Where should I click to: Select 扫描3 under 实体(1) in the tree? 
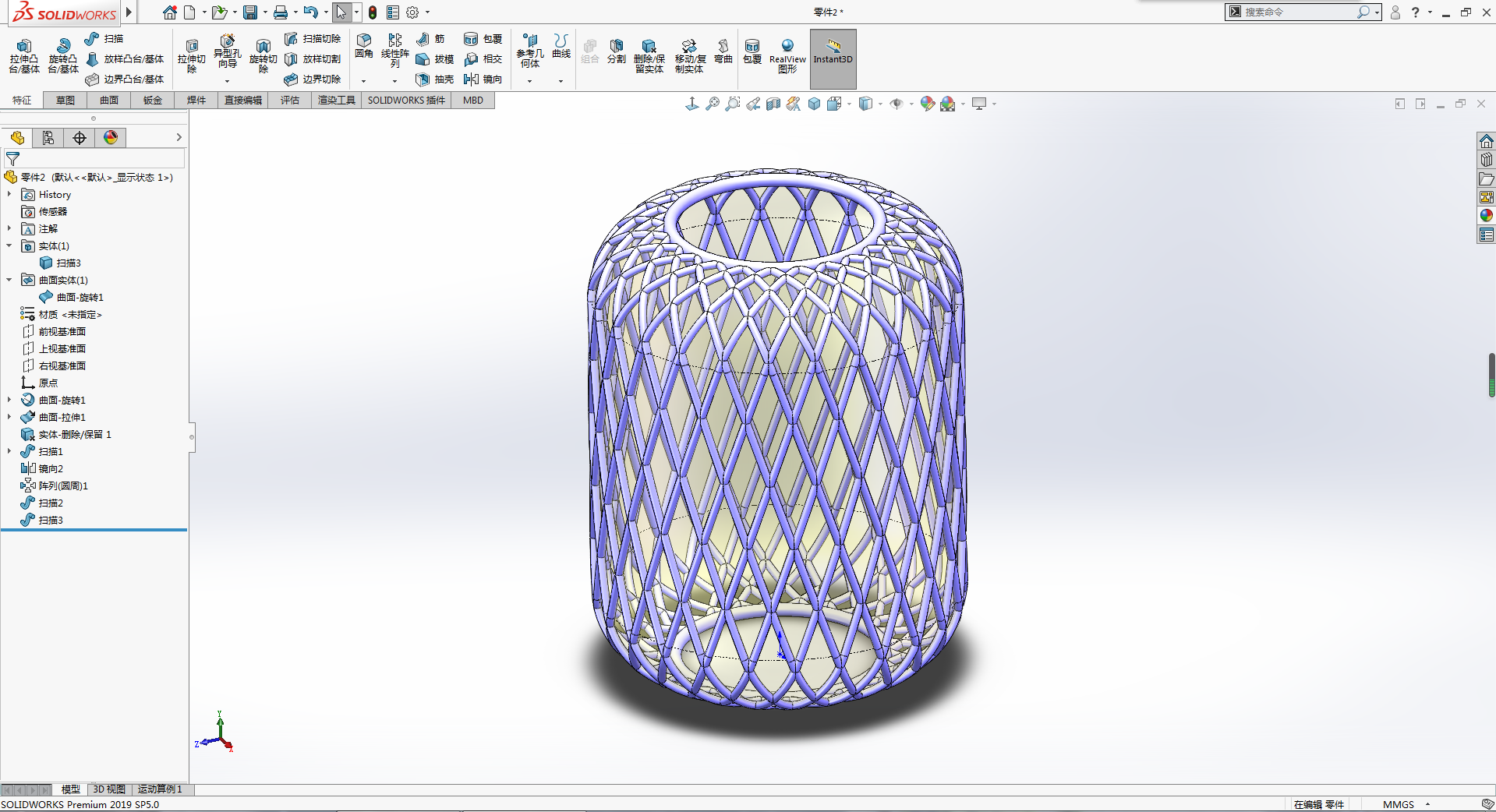pos(60,263)
